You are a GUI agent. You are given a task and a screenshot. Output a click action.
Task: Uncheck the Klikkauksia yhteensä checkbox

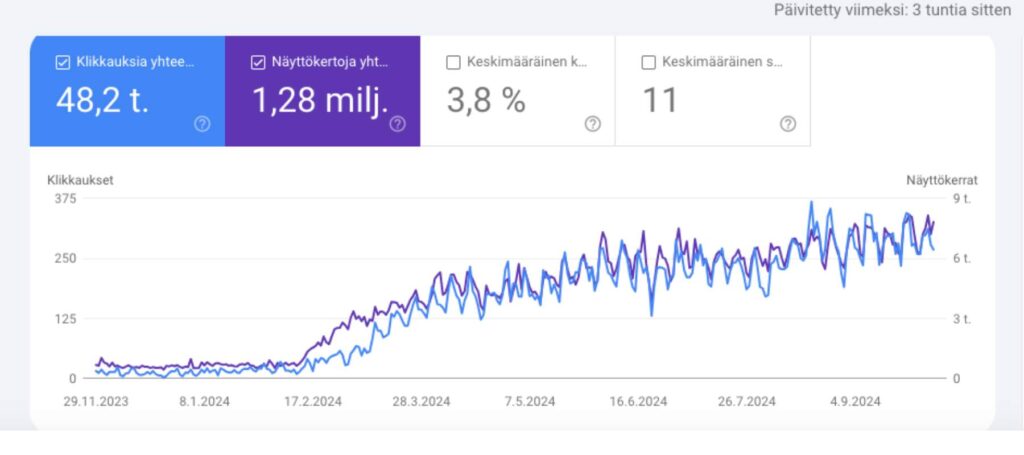click(62, 62)
